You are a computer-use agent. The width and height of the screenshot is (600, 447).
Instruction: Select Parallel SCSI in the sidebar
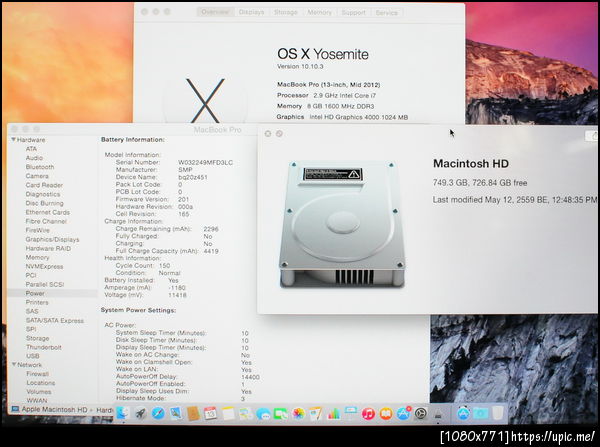coord(45,284)
